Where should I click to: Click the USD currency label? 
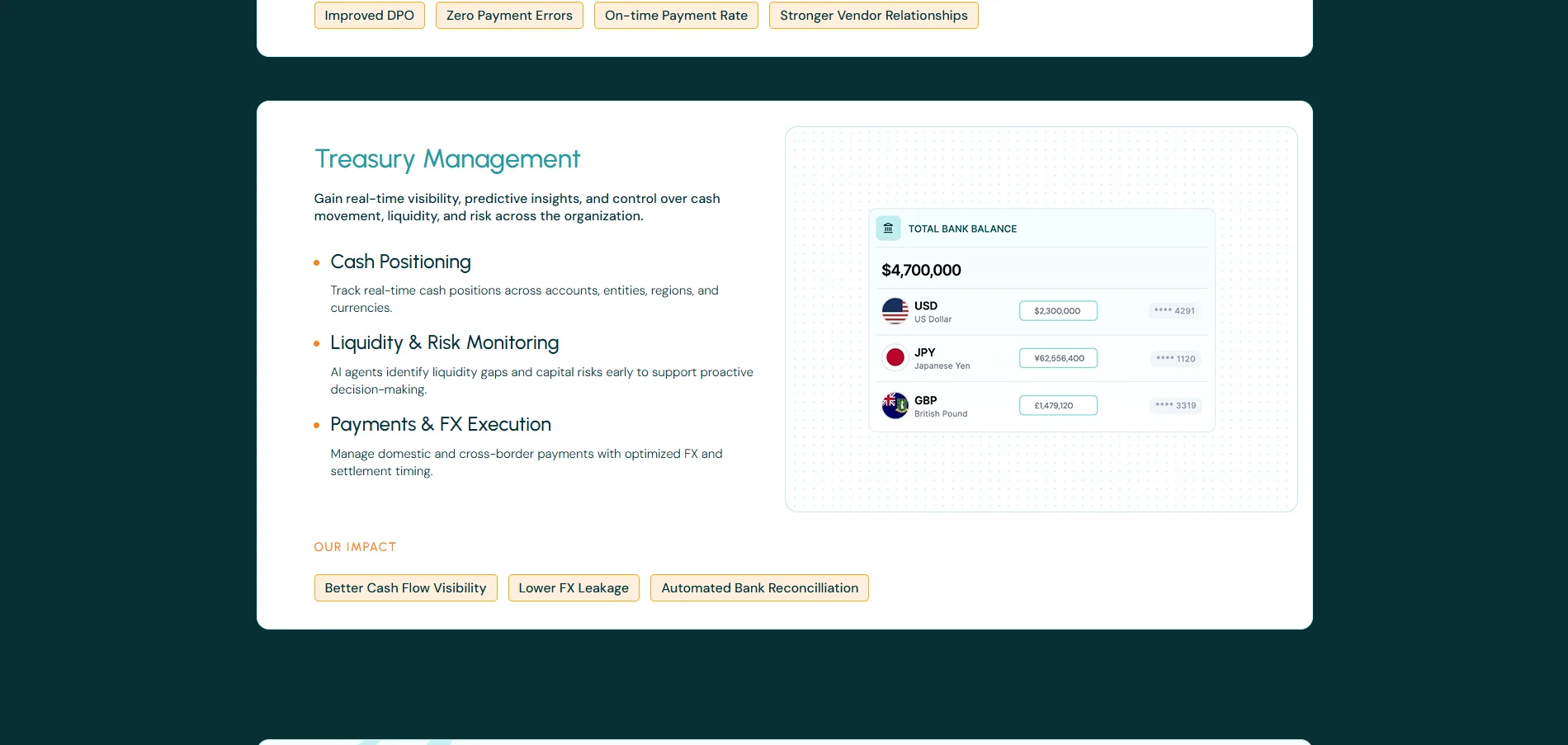point(926,306)
